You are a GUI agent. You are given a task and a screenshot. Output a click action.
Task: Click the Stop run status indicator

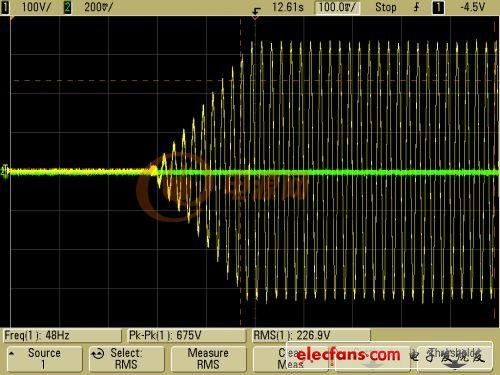[386, 7]
